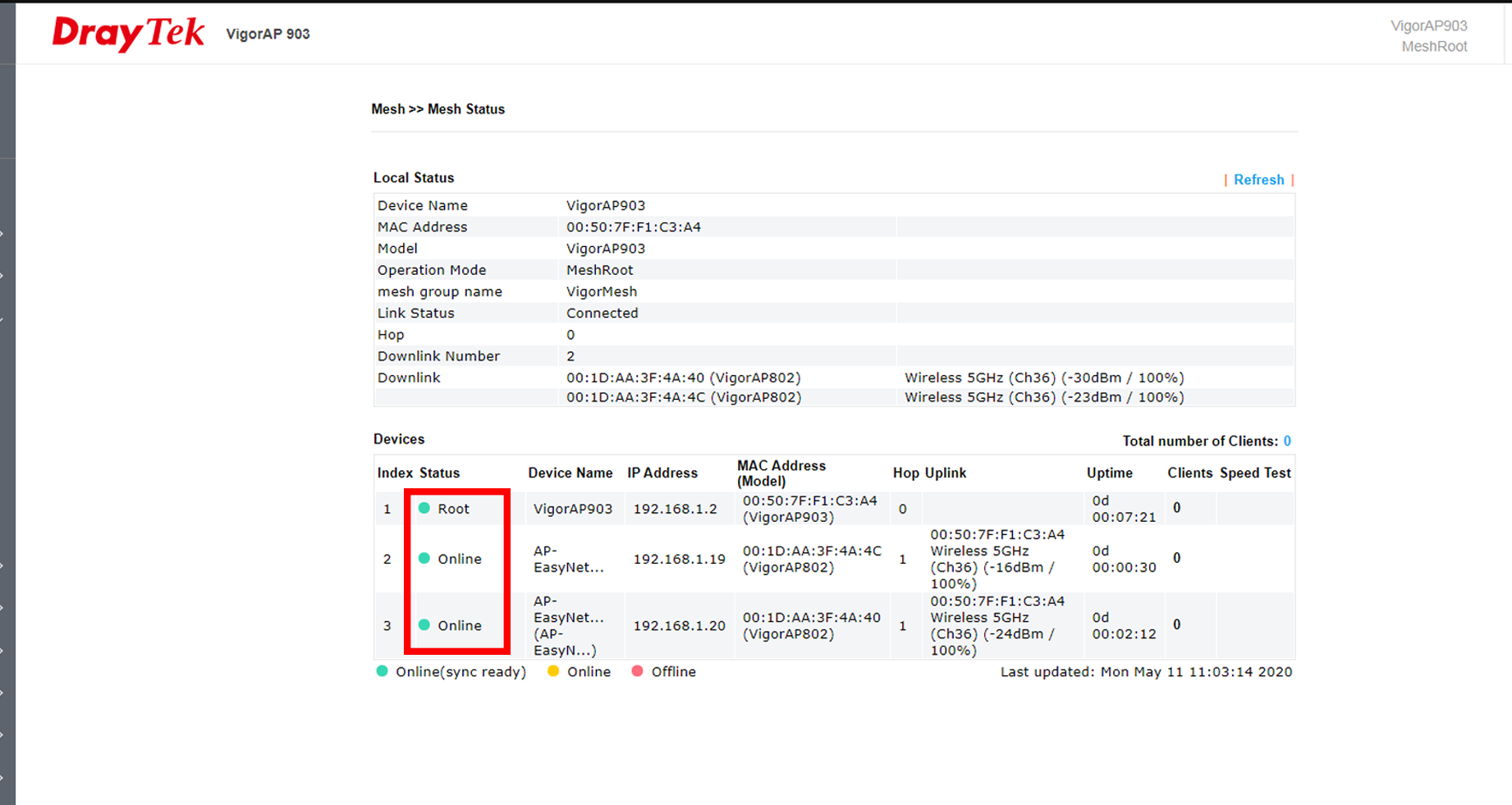This screenshot has height=805, width=1512.
Task: Select VigorAP903 device name in Devices table
Action: (x=573, y=509)
